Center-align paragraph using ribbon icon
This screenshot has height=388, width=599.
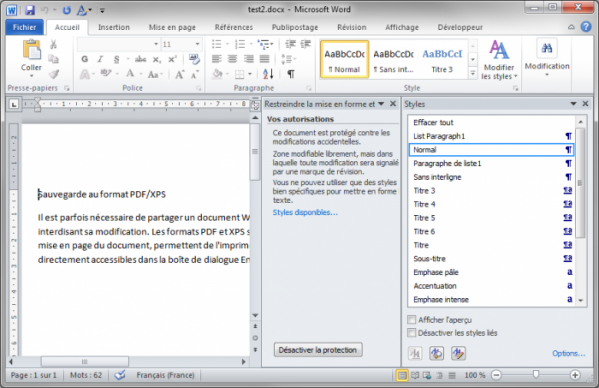232,59
